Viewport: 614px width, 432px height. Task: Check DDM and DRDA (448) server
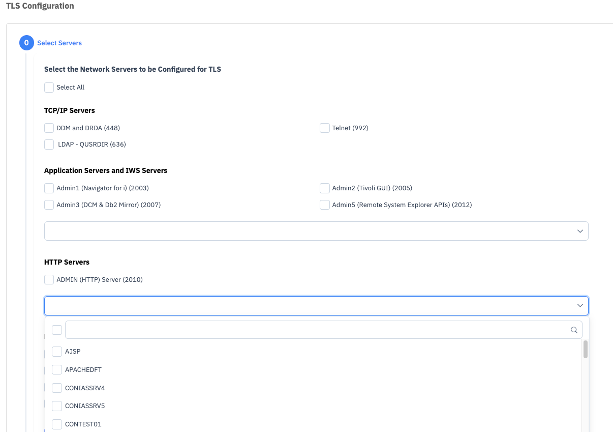click(49, 128)
